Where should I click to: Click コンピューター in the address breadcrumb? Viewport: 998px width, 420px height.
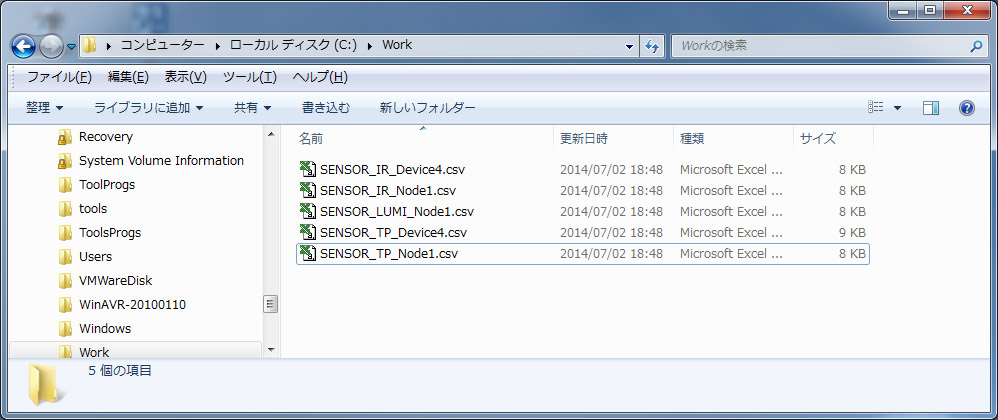pyautogui.click(x=163, y=45)
